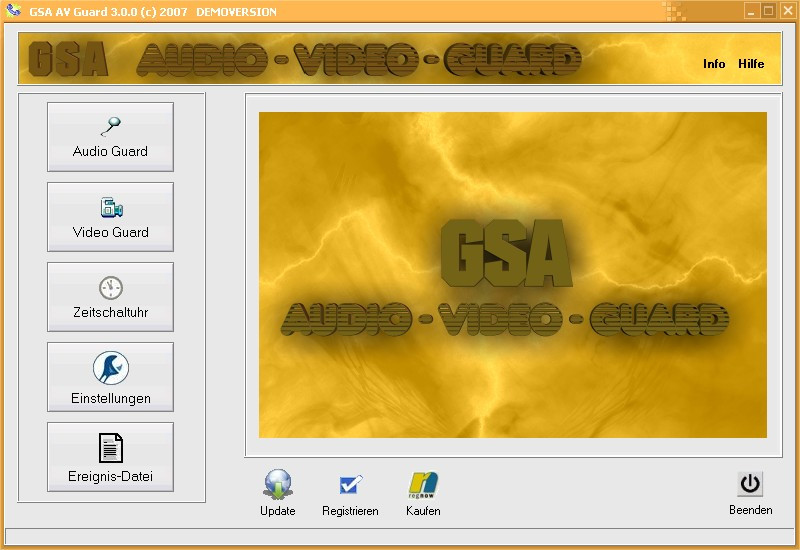Open the Hilfe menu
Viewport: 800px width, 550px height.
(x=751, y=64)
